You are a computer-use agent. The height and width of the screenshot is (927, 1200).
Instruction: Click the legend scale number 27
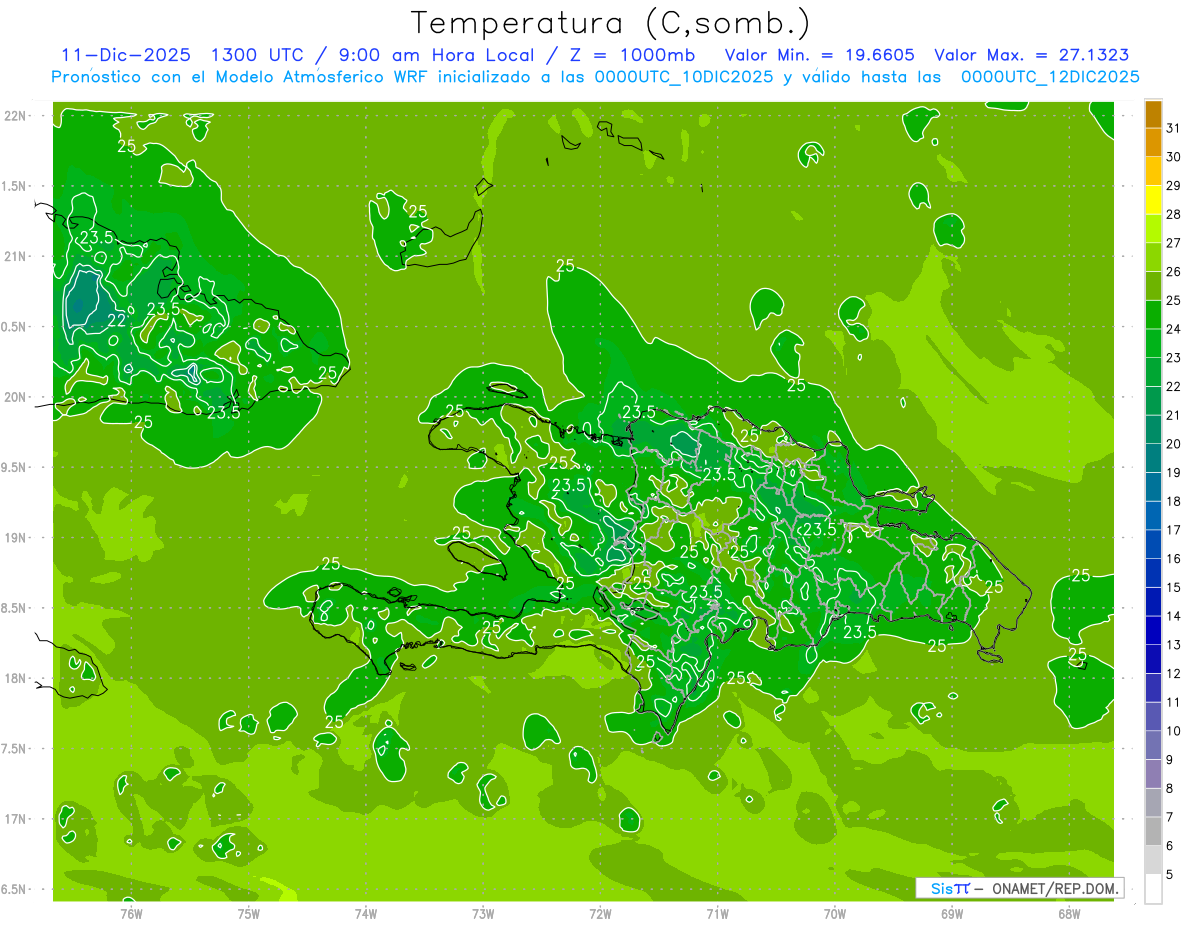1174,243
